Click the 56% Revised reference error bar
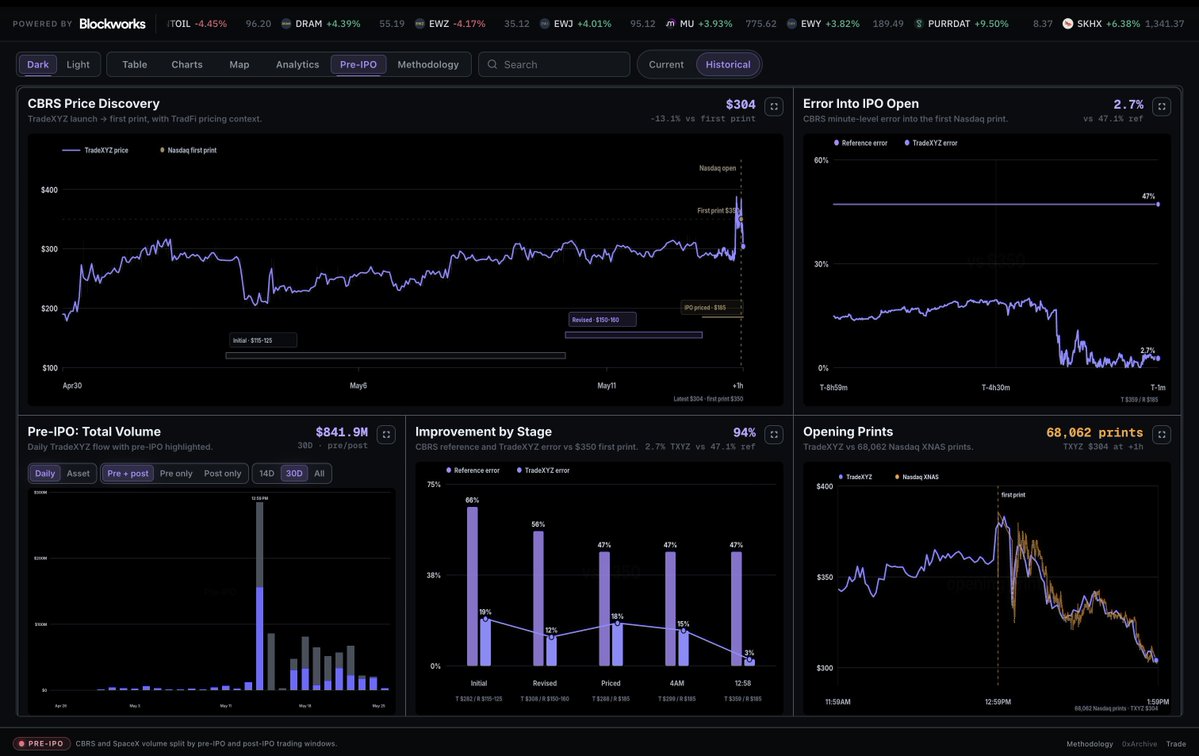Image resolution: width=1199 pixels, height=756 pixels. [538, 599]
